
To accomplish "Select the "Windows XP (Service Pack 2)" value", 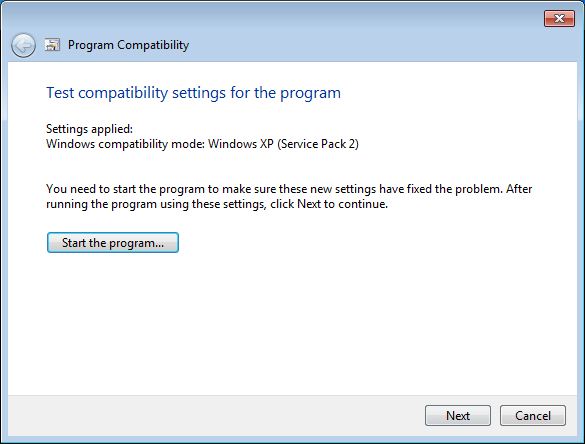I will (283, 144).
